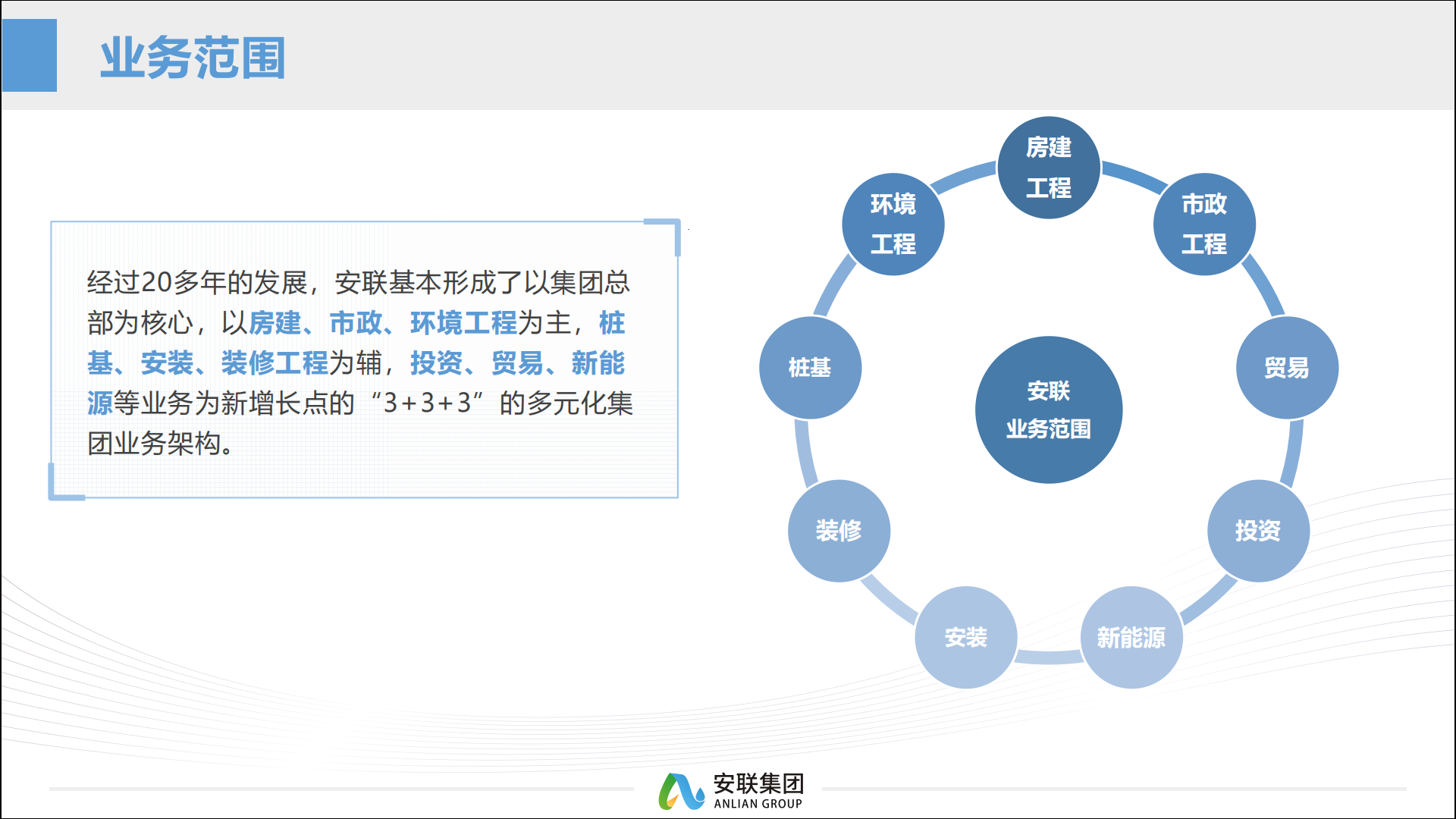
Task: Select the 装修 circle node
Action: [839, 531]
